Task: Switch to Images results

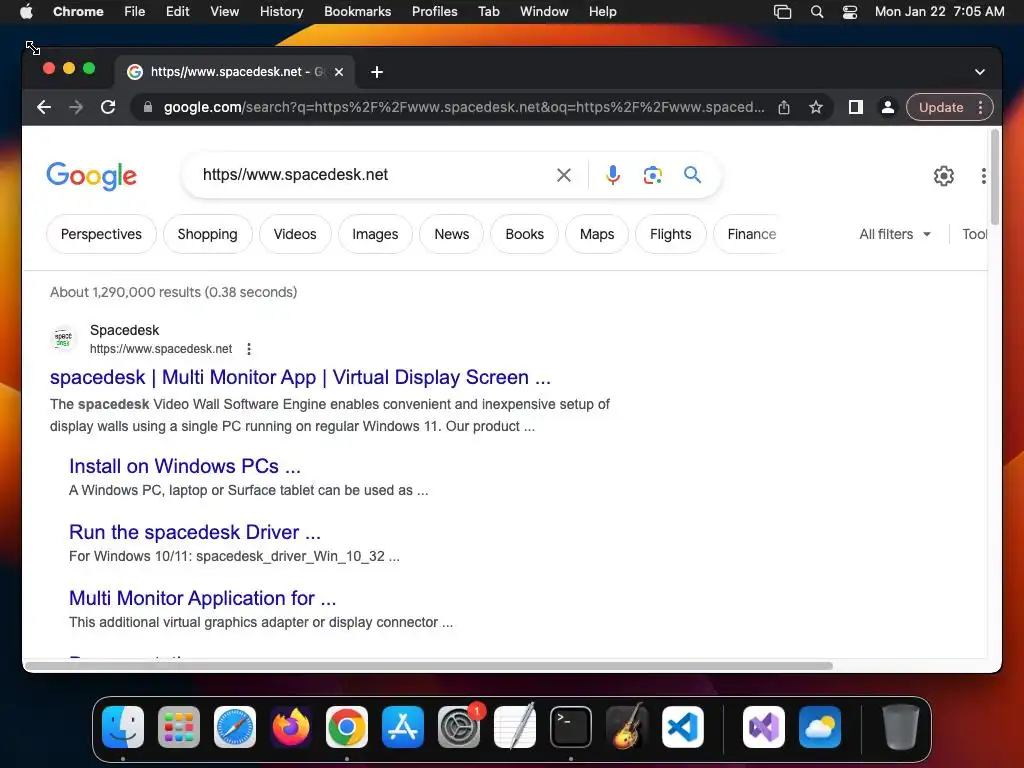Action: (x=375, y=234)
